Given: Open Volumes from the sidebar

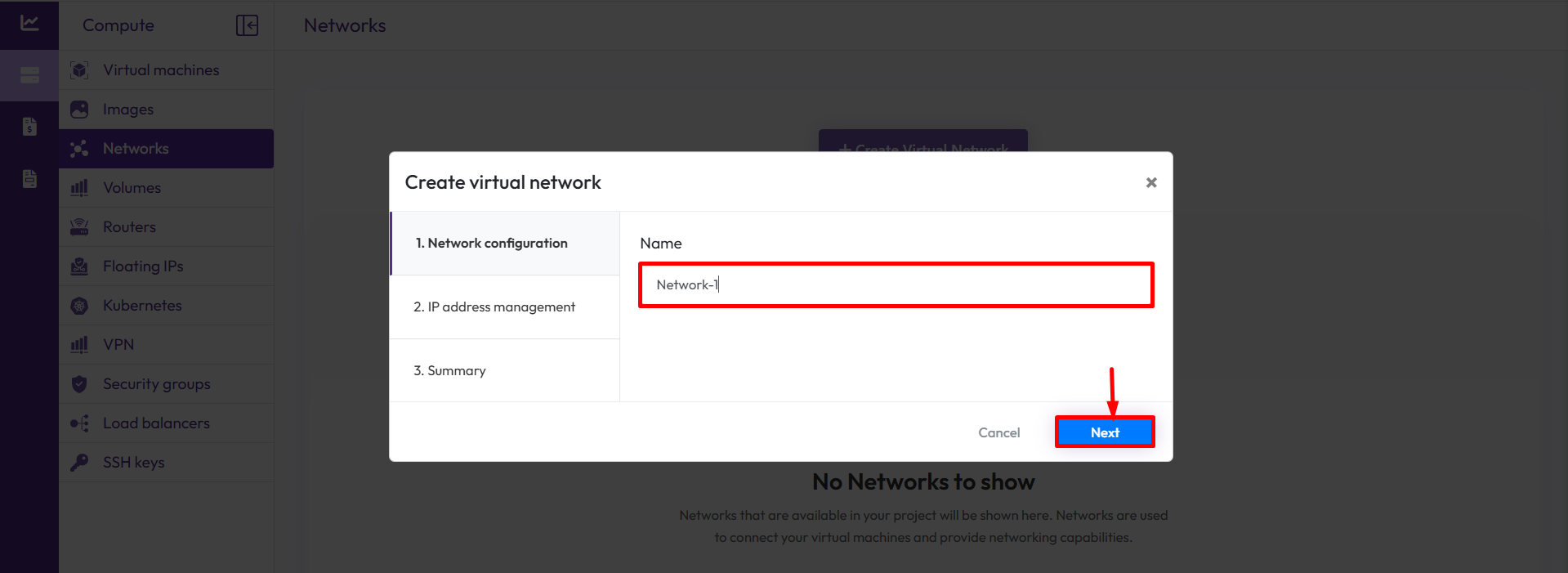Looking at the screenshot, I should pos(132,188).
